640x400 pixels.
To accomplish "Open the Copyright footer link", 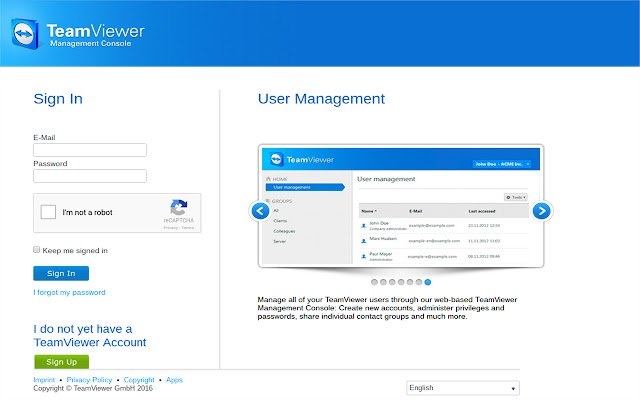I will click(x=139, y=380).
